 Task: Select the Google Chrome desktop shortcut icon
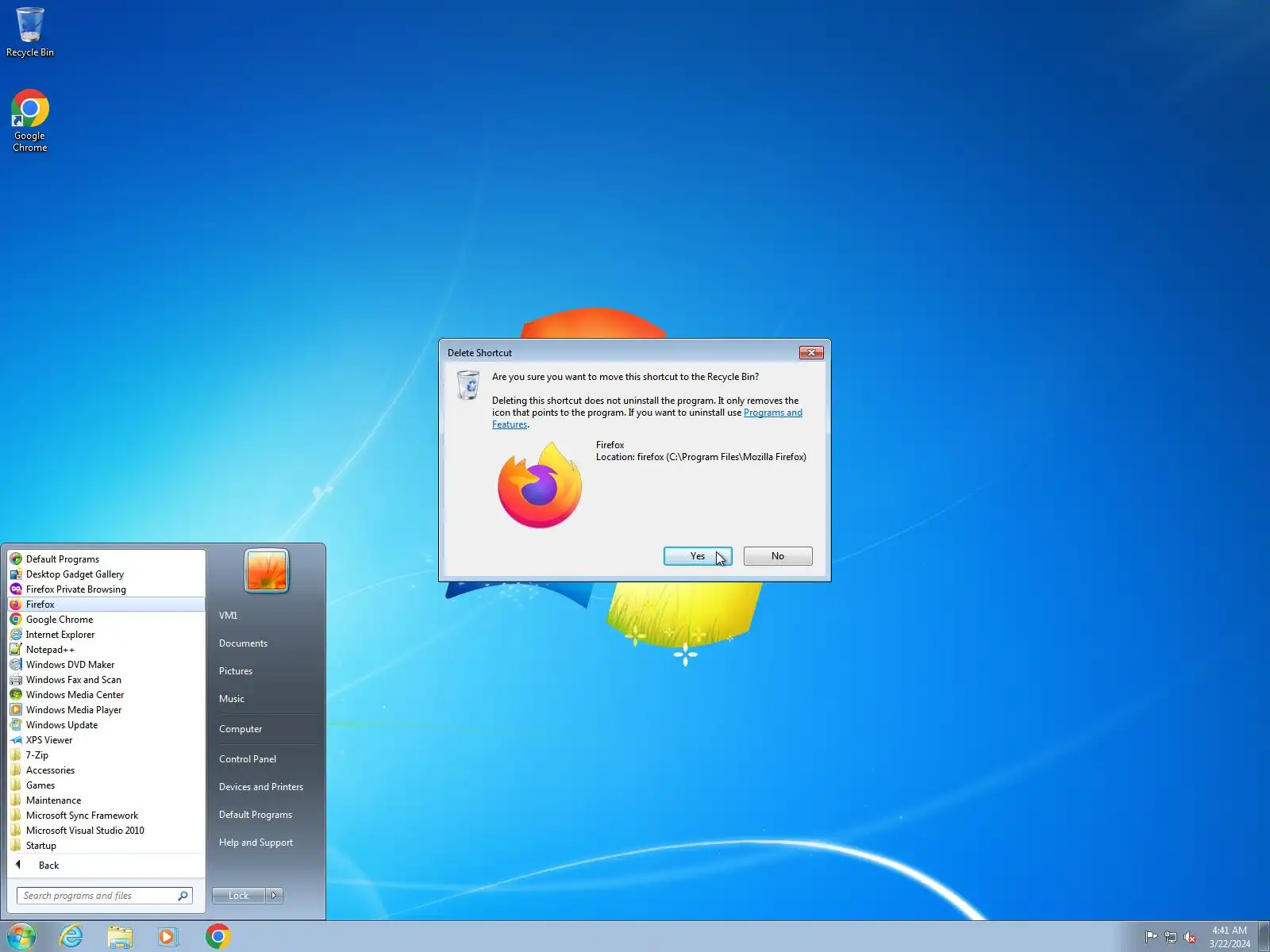click(30, 121)
